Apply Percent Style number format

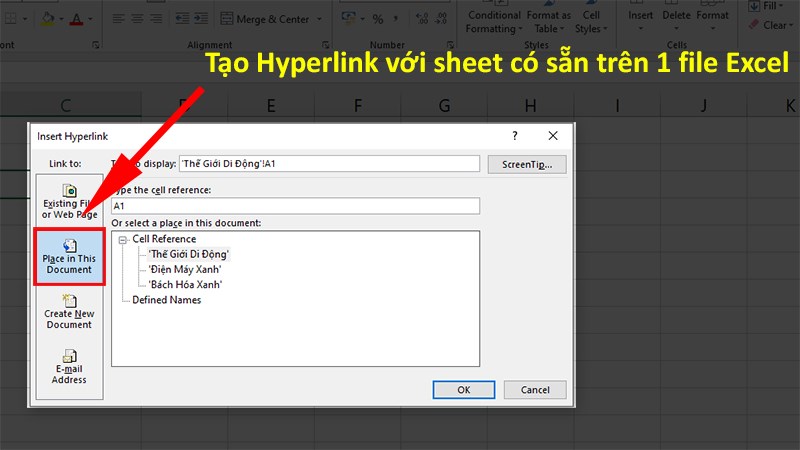coord(378,19)
